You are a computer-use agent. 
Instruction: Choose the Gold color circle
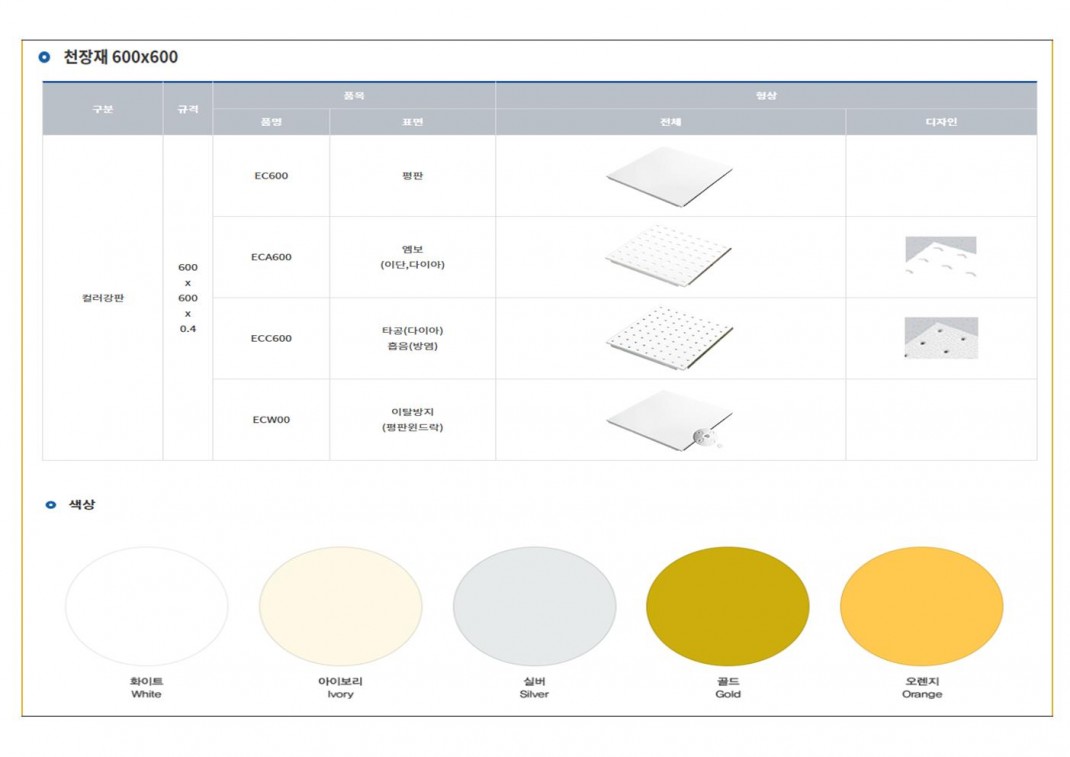click(728, 606)
